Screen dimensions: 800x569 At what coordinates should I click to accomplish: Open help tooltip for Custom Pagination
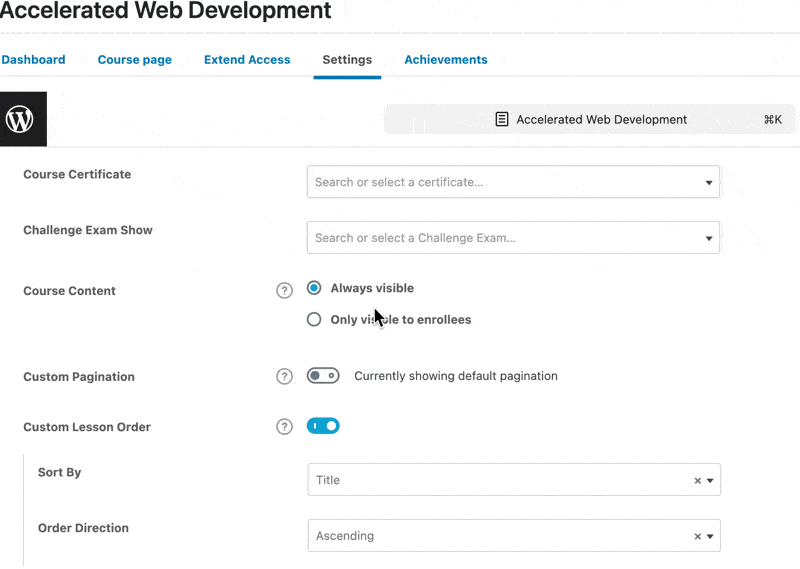click(x=284, y=377)
